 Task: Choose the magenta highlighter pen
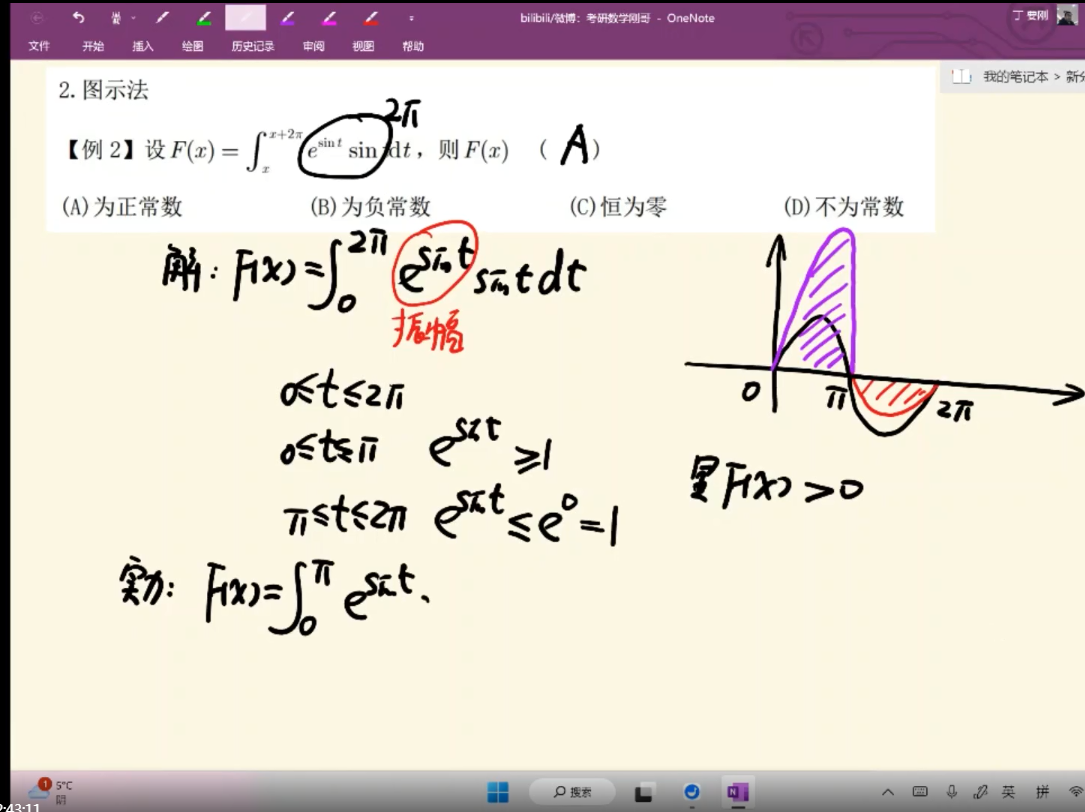click(x=329, y=18)
